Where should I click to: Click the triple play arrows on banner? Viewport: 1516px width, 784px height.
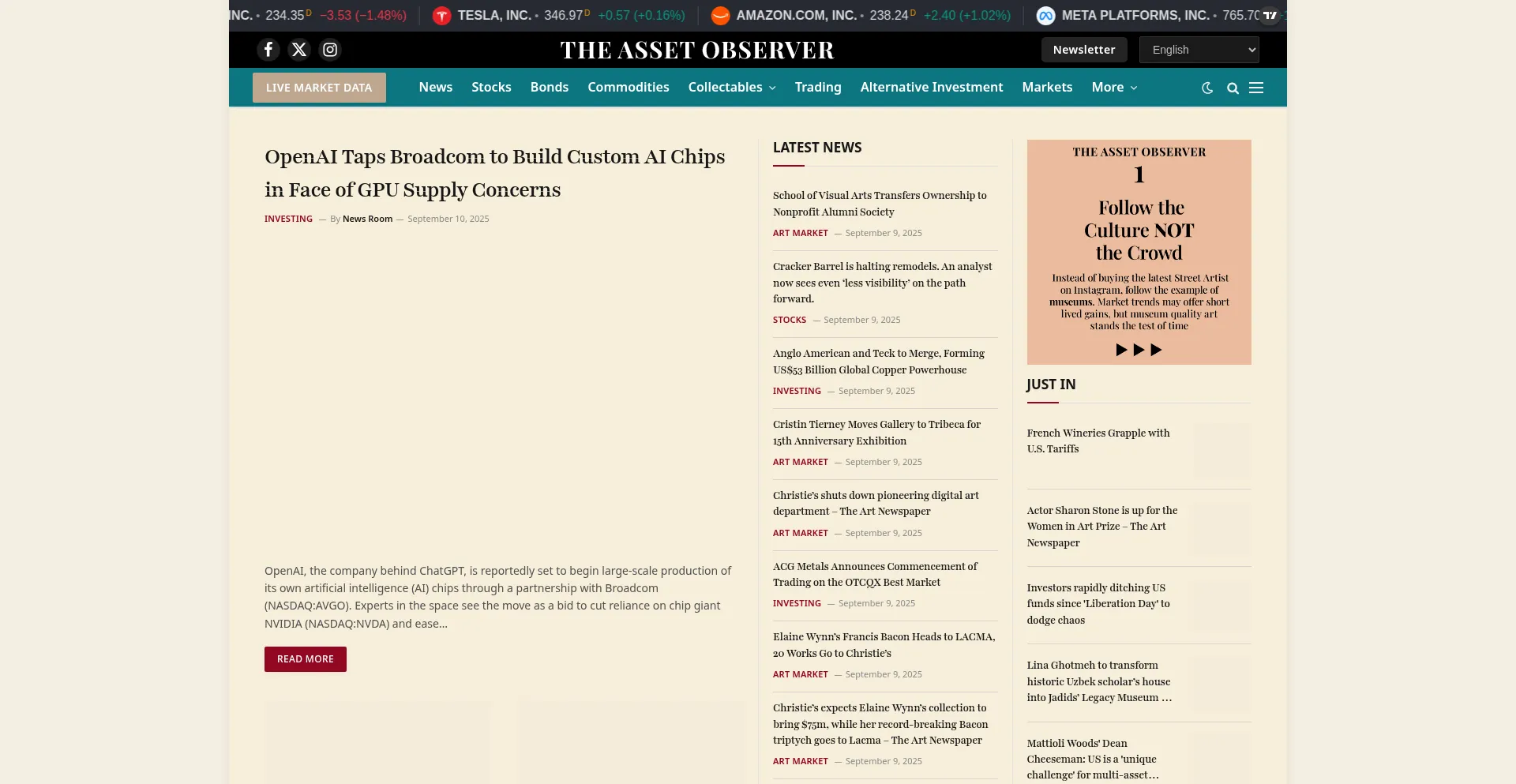pos(1139,350)
